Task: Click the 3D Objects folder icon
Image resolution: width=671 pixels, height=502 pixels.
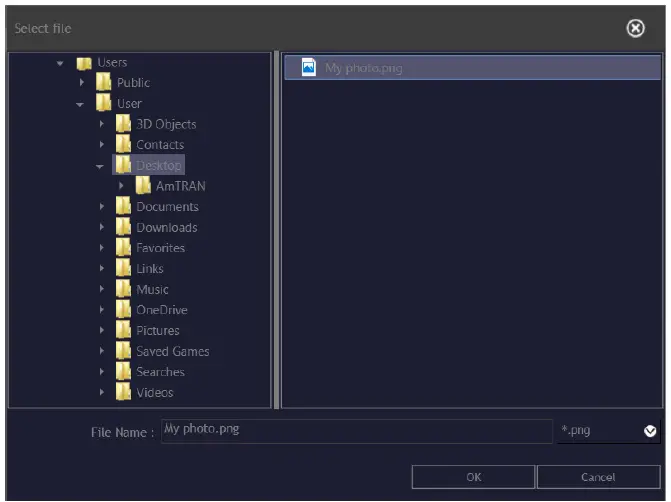Action: pos(123,124)
